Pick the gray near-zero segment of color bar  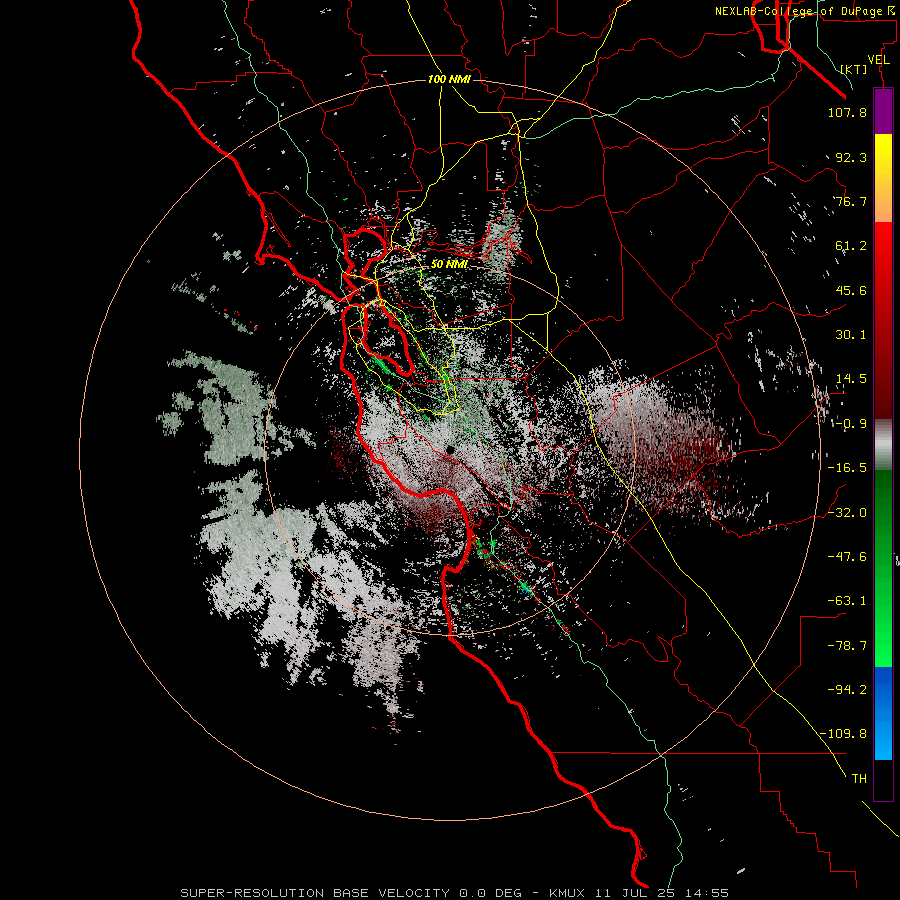point(883,444)
